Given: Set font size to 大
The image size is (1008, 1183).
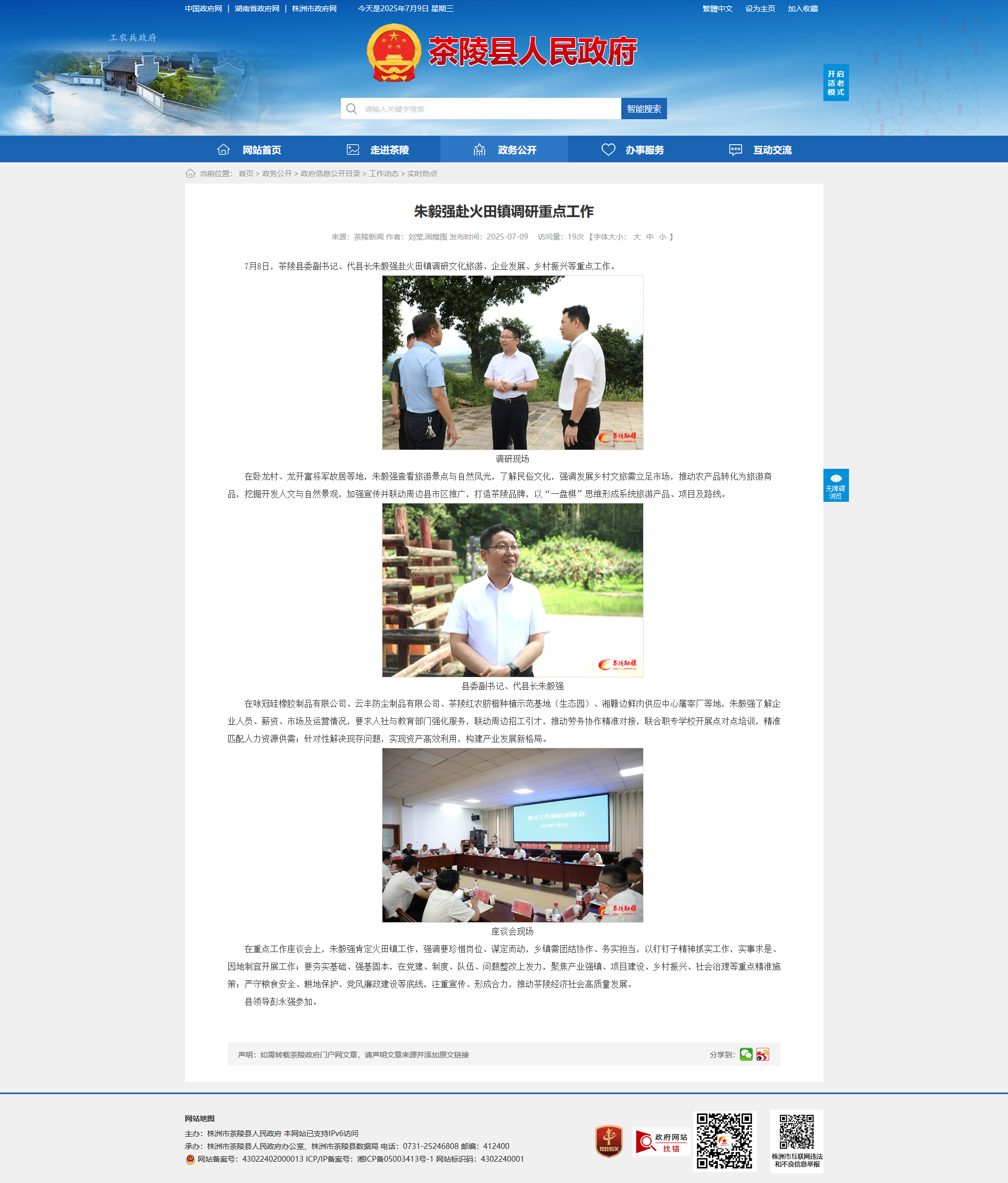Looking at the screenshot, I should (x=636, y=237).
